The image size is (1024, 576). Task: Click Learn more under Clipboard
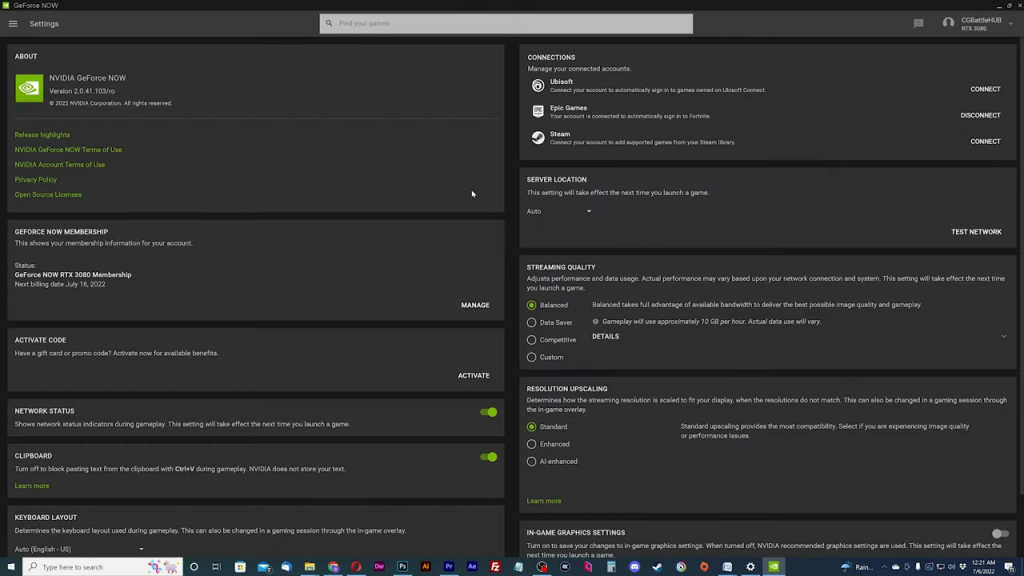(x=32, y=486)
